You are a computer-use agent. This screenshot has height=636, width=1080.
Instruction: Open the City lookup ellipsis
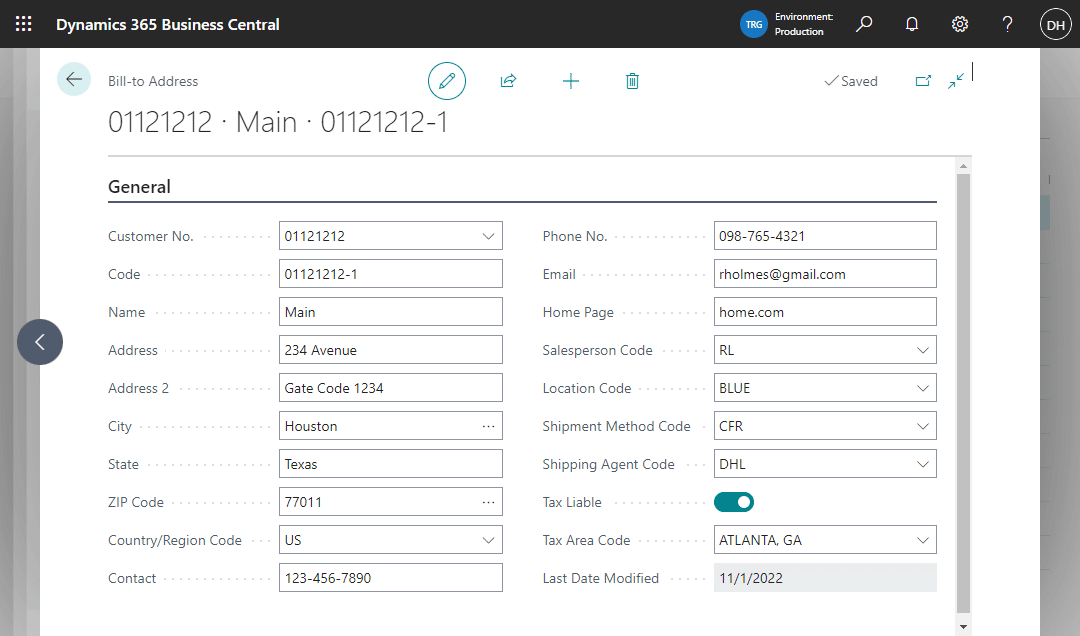(x=489, y=425)
